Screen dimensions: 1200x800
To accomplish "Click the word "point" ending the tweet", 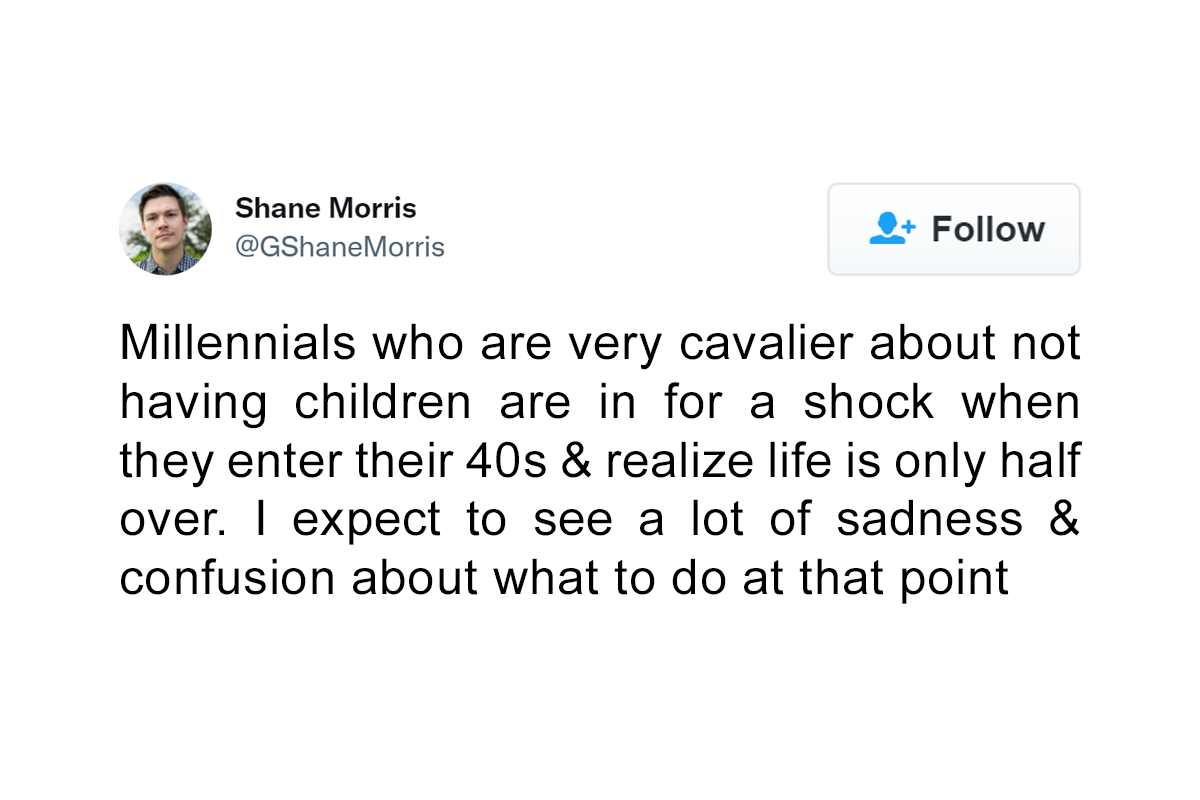I will [x=954, y=580].
